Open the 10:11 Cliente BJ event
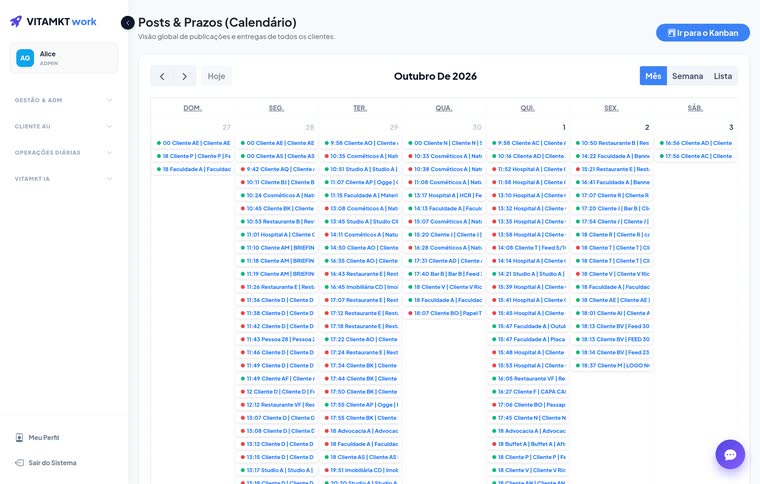The width and height of the screenshot is (760, 484). [277, 182]
